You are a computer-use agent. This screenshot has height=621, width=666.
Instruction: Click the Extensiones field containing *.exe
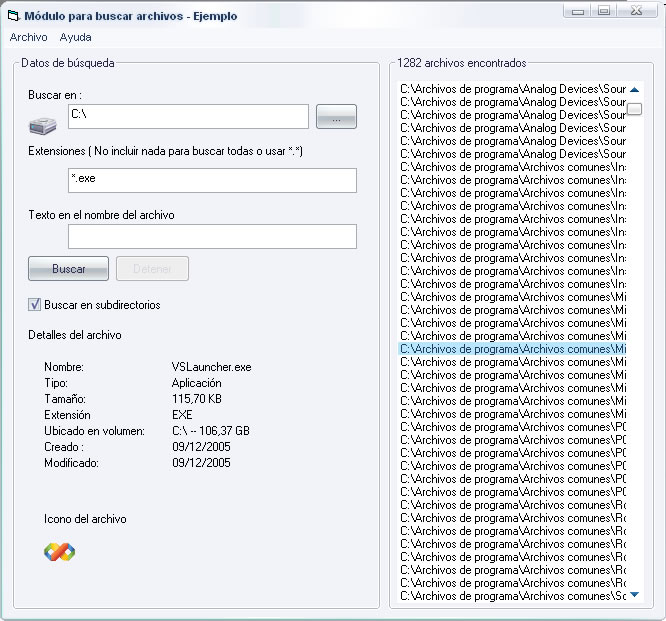coord(212,180)
